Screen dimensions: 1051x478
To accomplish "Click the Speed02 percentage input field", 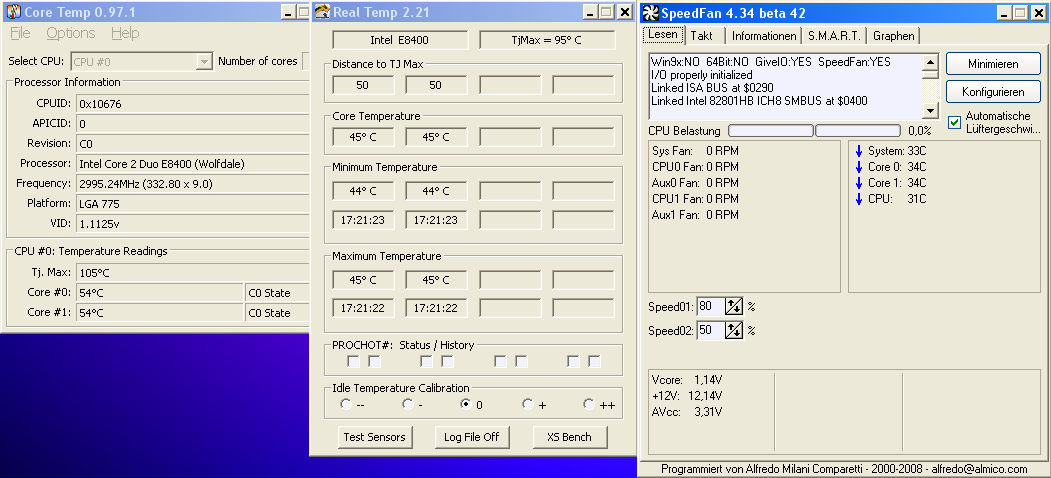I will click(710, 330).
